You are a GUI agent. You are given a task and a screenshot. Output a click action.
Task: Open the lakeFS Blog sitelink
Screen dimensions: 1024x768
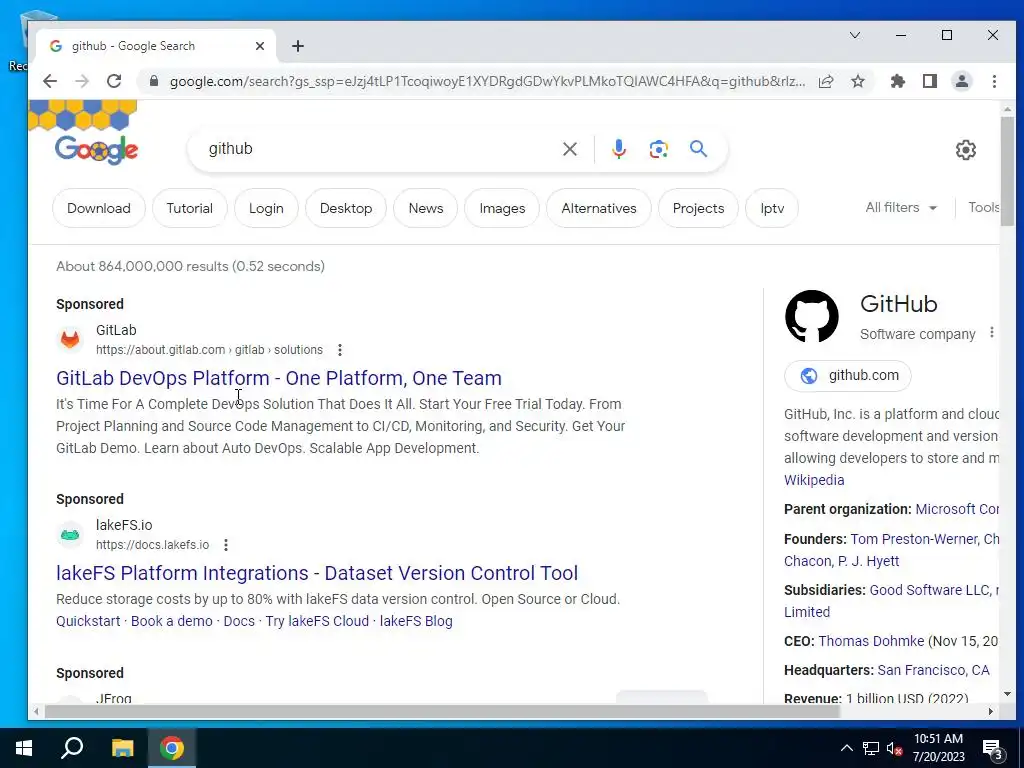pos(416,621)
